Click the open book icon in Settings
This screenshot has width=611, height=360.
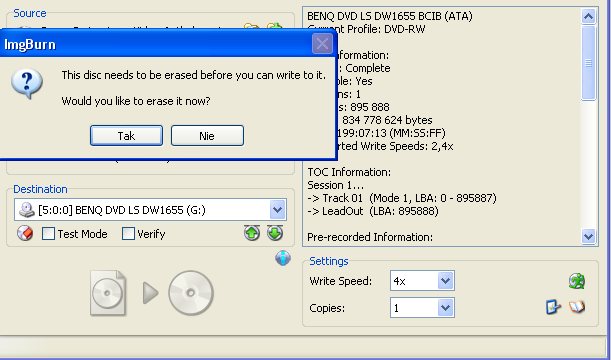point(577,307)
